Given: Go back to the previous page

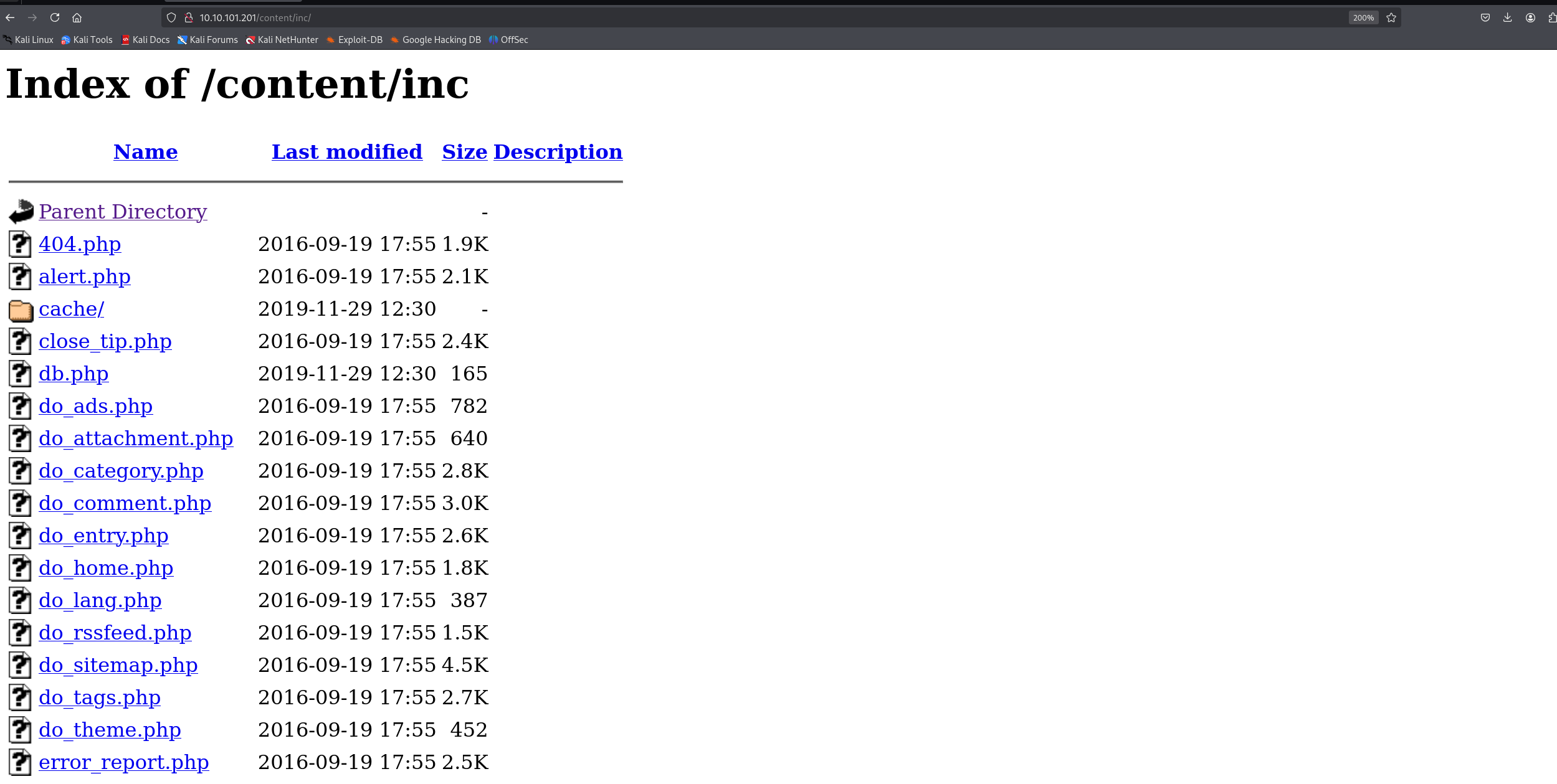Looking at the screenshot, I should coord(10,17).
